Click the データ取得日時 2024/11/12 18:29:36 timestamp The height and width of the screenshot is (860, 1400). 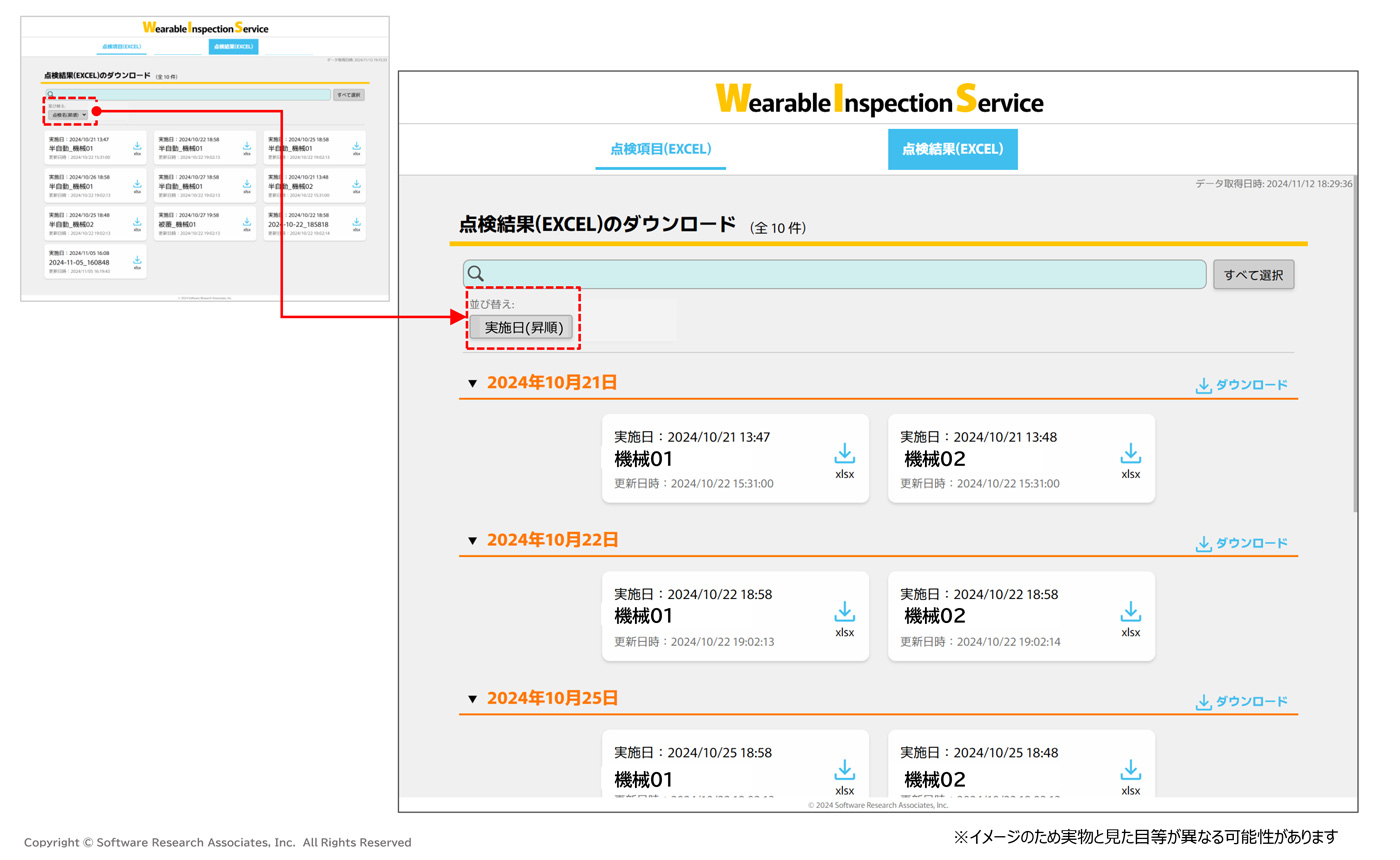(1274, 184)
